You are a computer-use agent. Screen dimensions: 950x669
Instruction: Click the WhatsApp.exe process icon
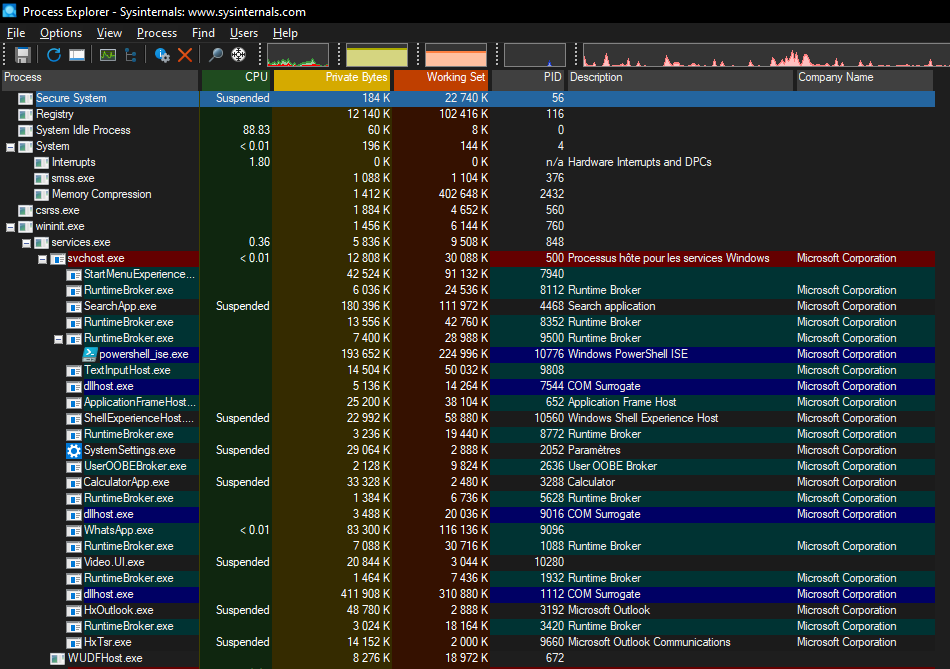pyautogui.click(x=74, y=530)
